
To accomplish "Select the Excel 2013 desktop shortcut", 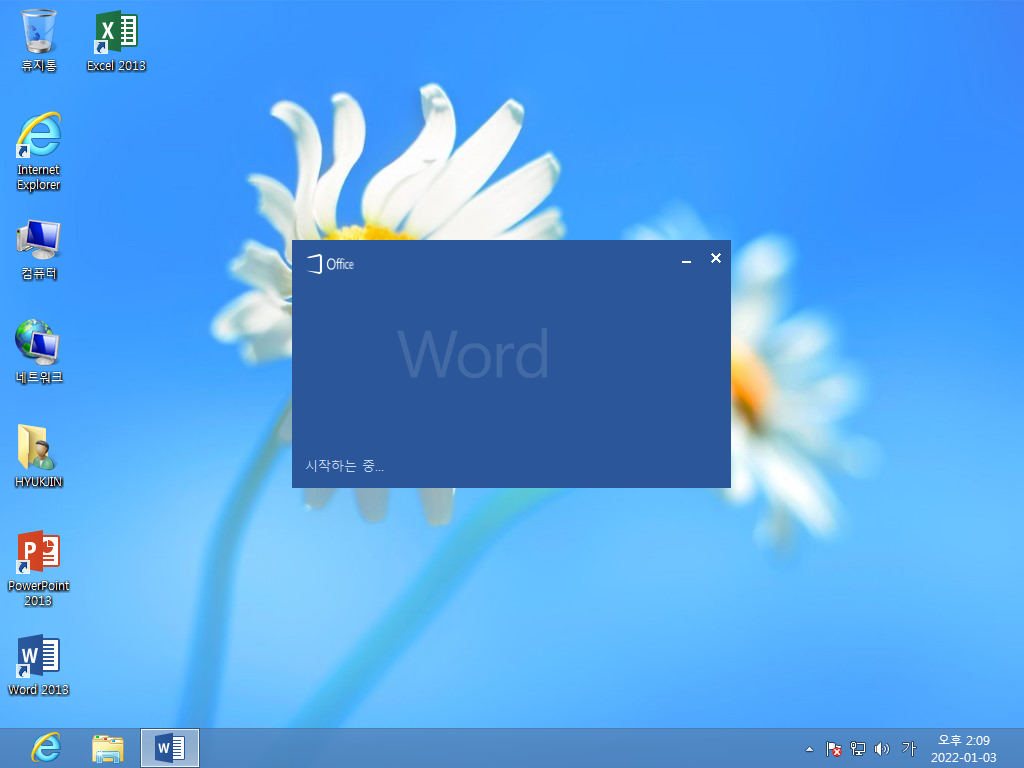I will point(116,40).
